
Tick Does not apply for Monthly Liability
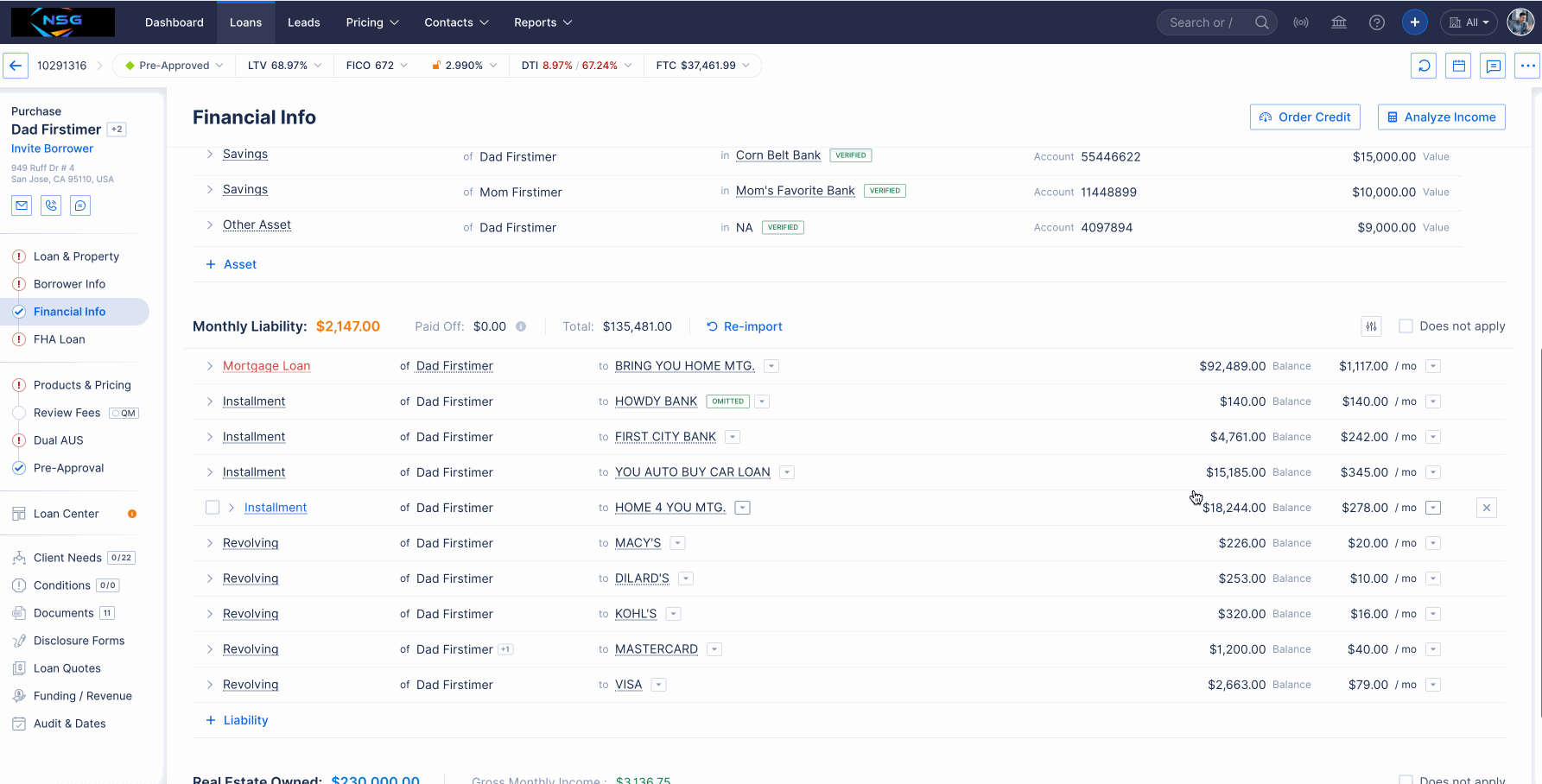[x=1406, y=326]
